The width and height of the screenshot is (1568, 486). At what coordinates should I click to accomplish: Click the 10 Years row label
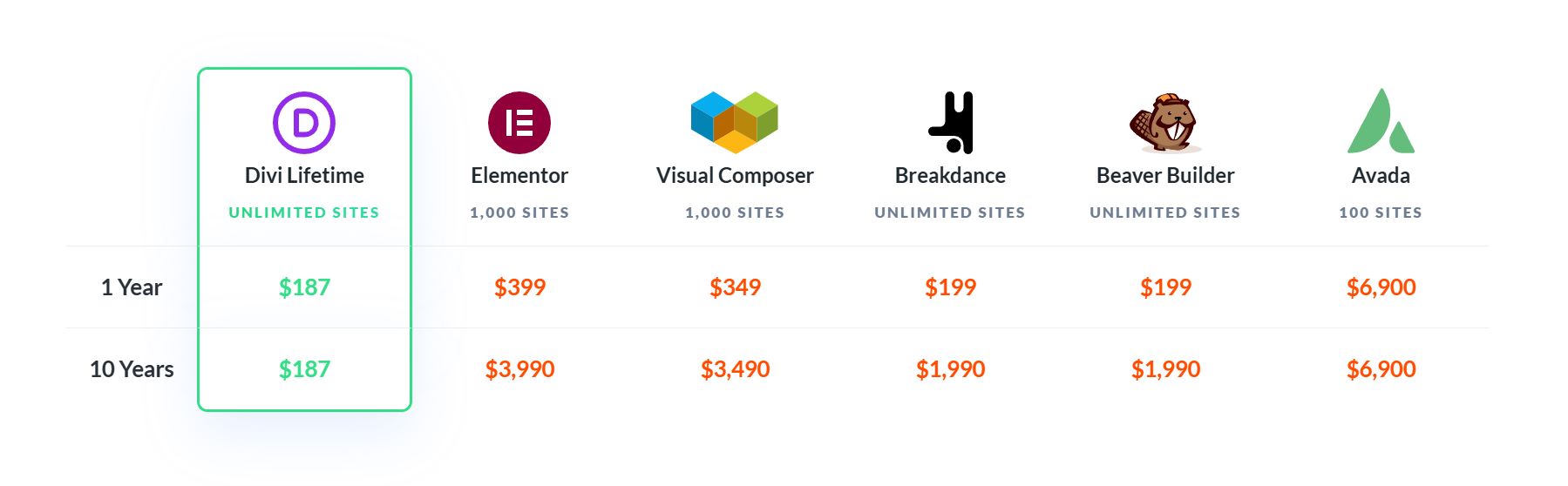[132, 369]
